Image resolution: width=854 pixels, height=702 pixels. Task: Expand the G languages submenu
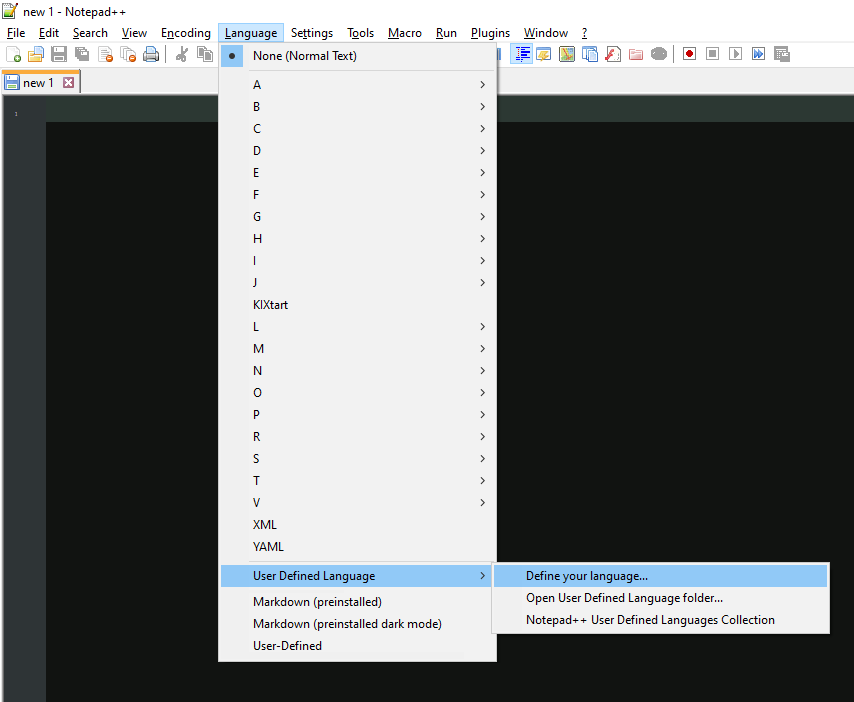[x=357, y=216]
